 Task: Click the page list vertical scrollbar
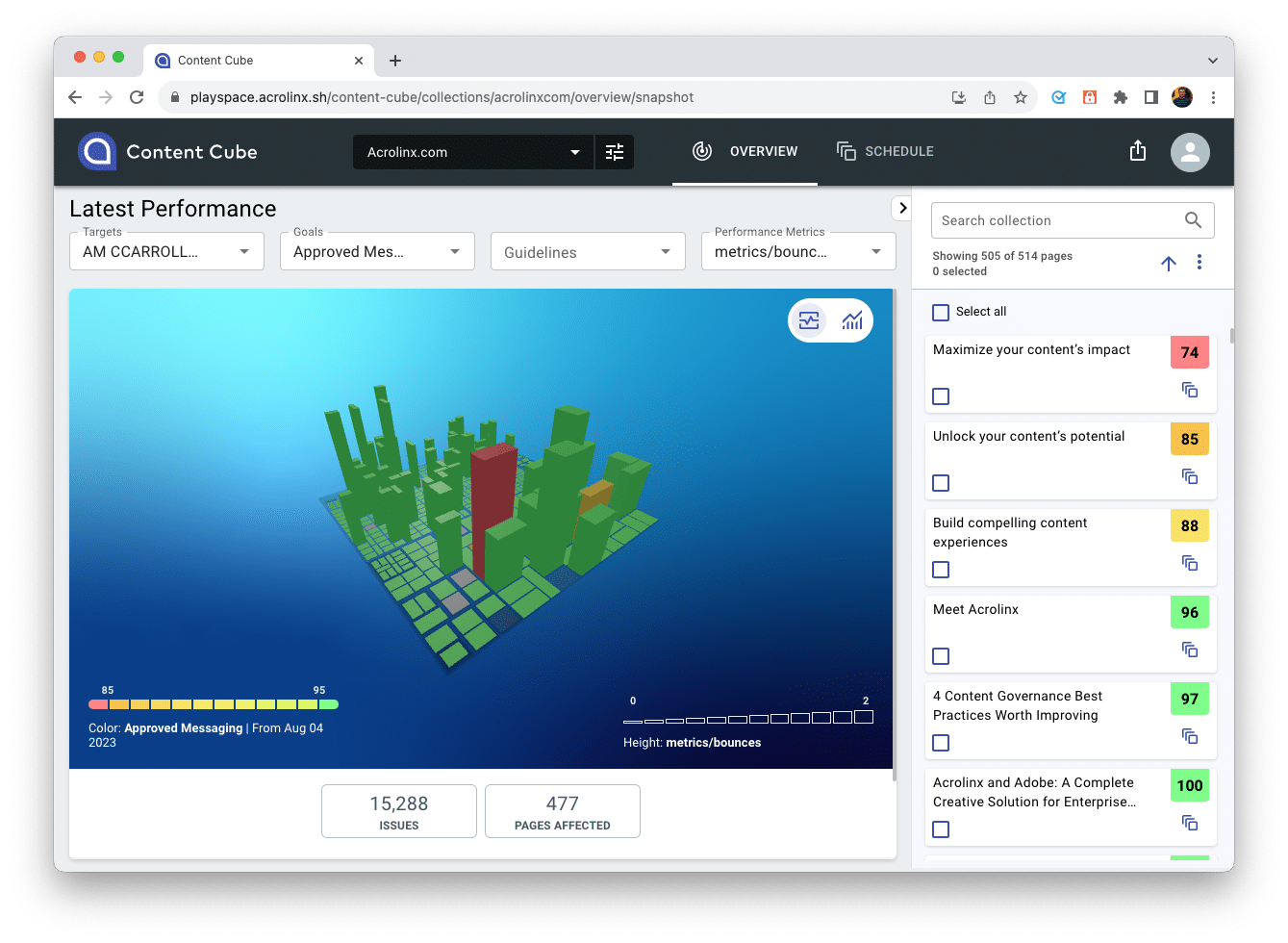pos(1231,336)
